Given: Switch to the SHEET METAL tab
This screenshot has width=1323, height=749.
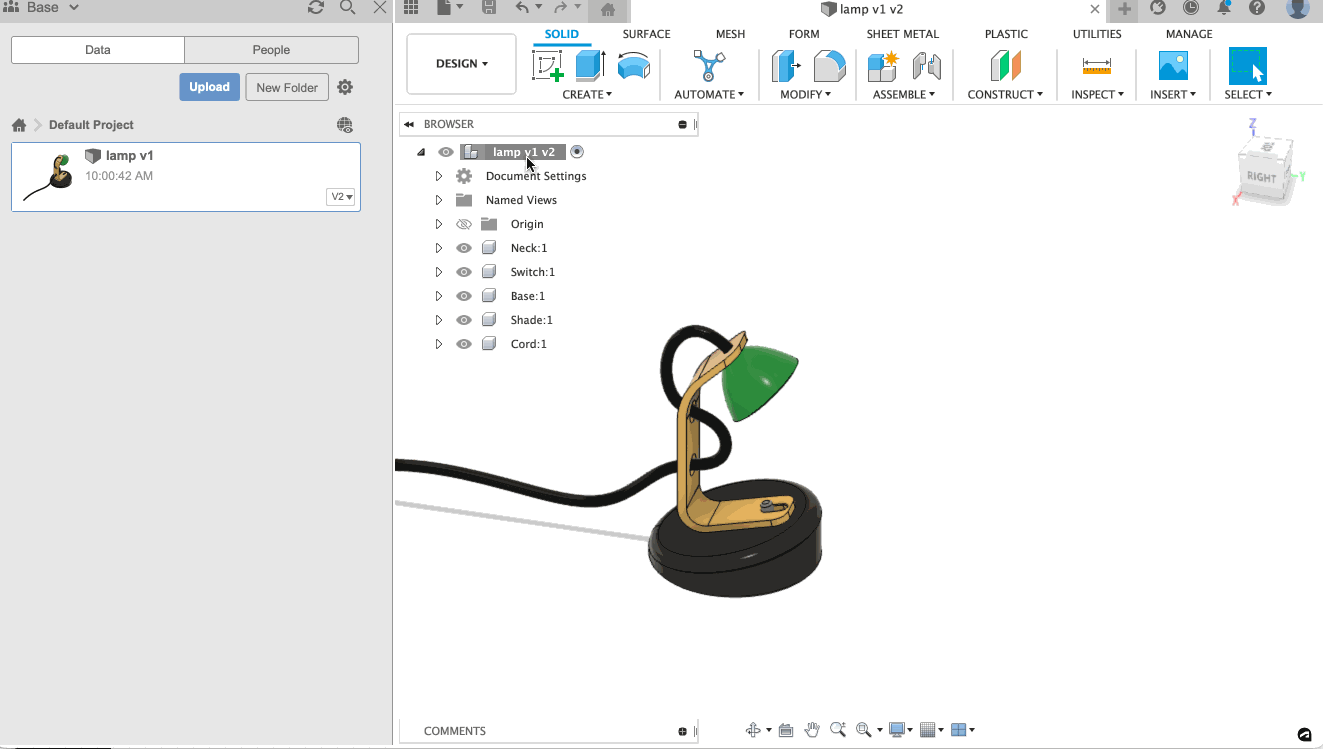Looking at the screenshot, I should [902, 34].
